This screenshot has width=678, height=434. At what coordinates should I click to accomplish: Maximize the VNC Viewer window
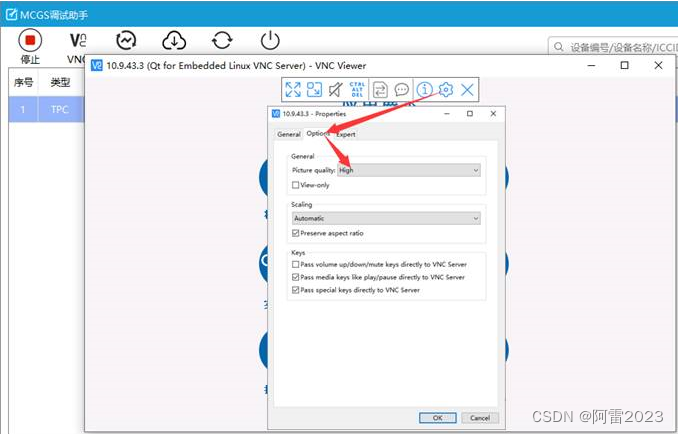(624, 65)
